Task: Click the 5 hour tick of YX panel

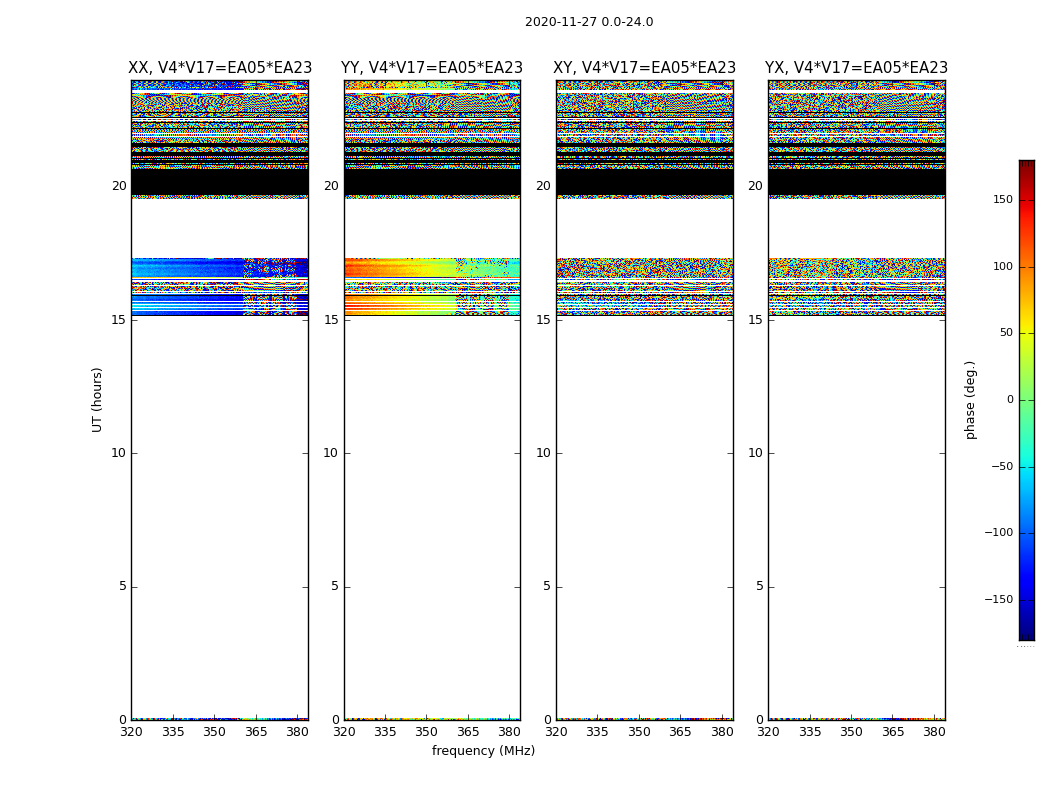Action: click(759, 586)
